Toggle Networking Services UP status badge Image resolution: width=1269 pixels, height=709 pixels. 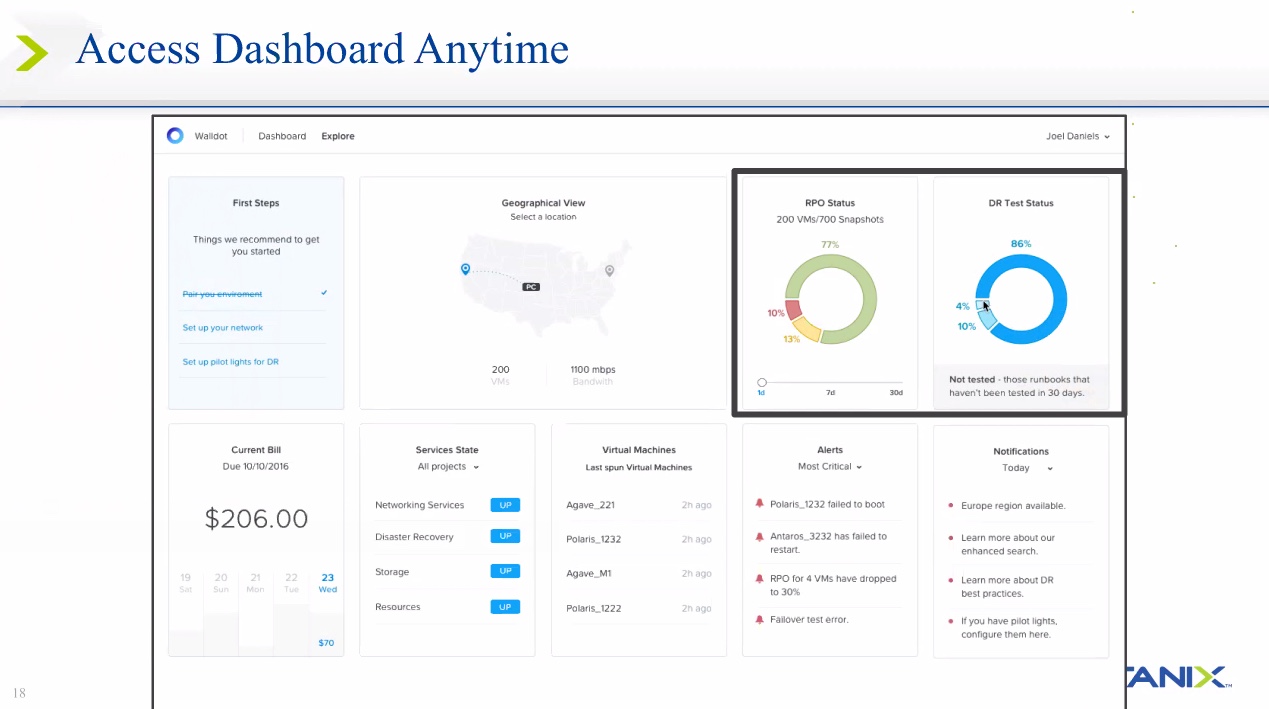click(x=505, y=505)
